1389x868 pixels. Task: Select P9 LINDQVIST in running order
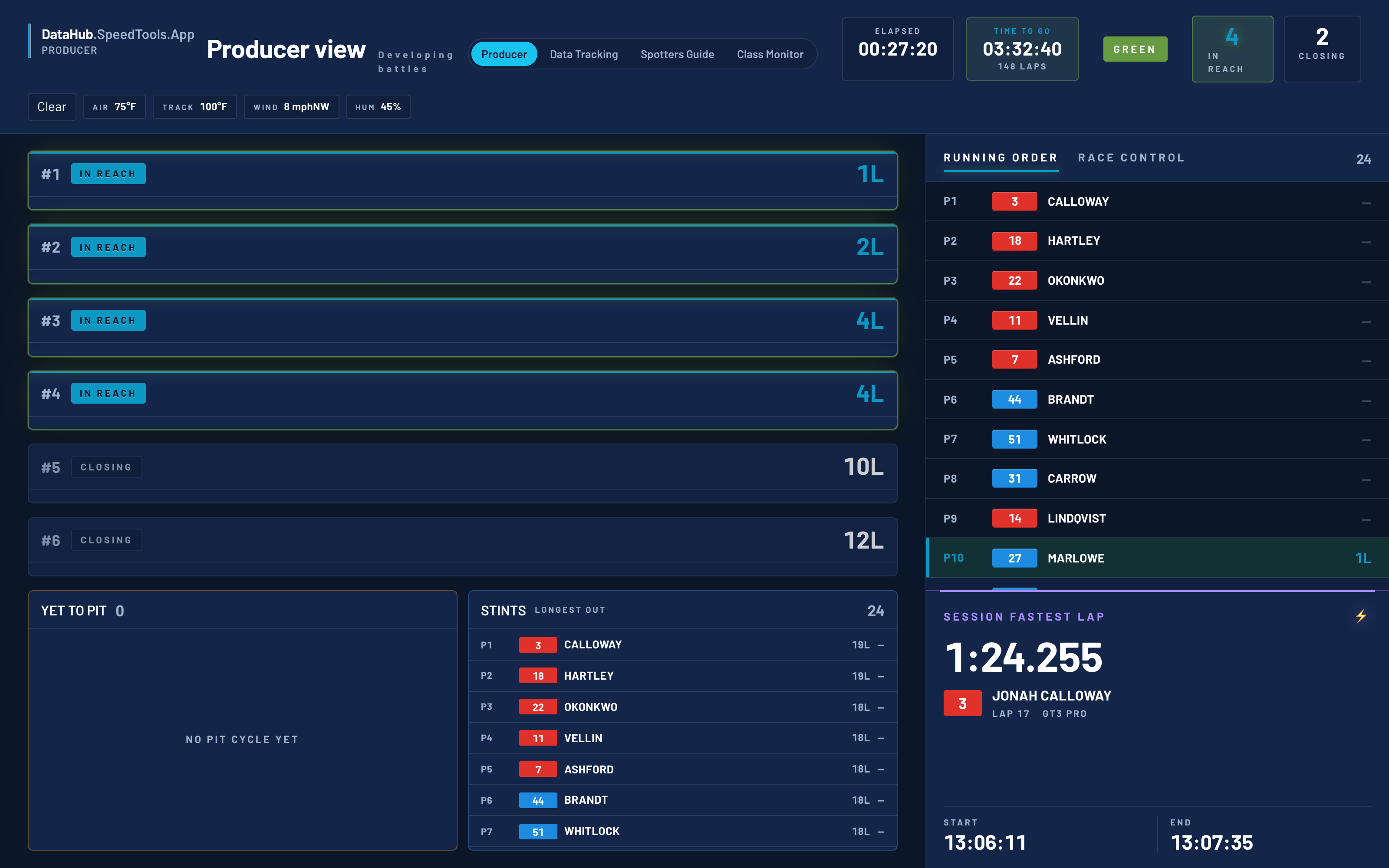tap(1157, 518)
